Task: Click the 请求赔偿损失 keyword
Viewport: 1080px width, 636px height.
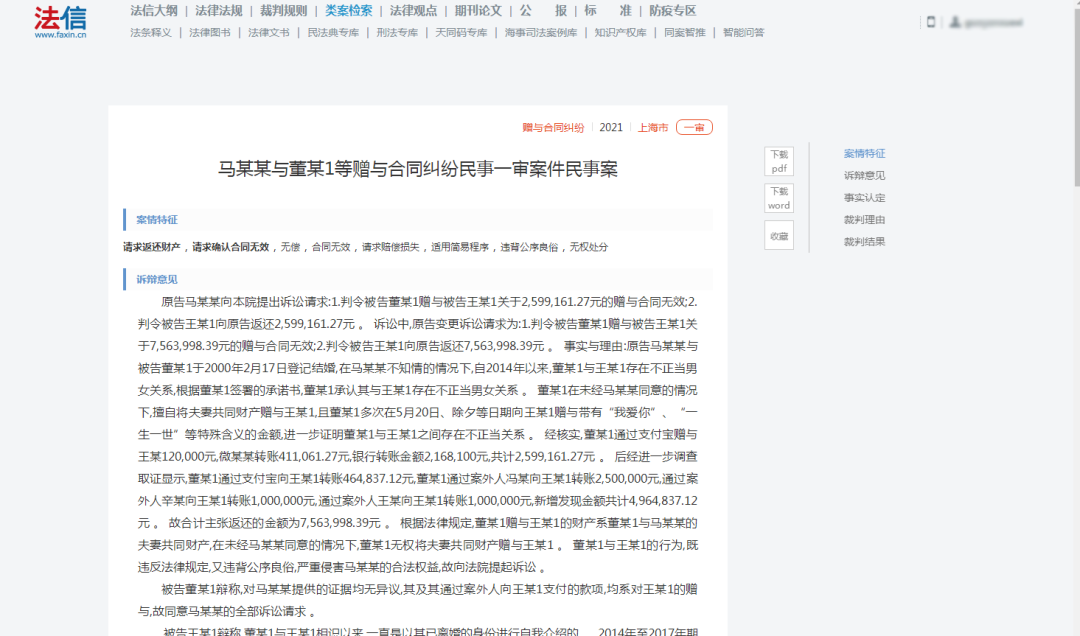Action: point(391,247)
